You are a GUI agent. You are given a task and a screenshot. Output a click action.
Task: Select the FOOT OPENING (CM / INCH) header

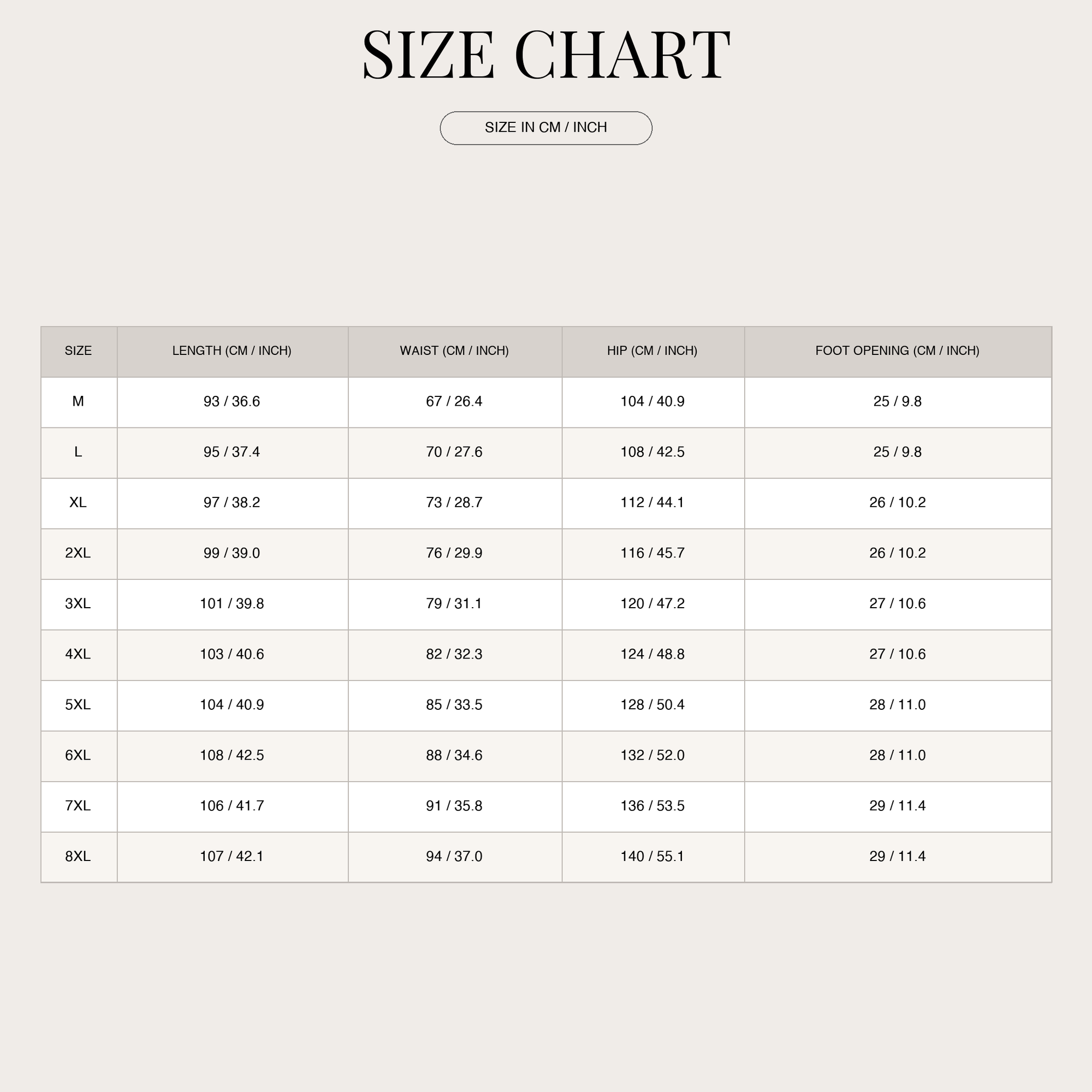coord(898,351)
